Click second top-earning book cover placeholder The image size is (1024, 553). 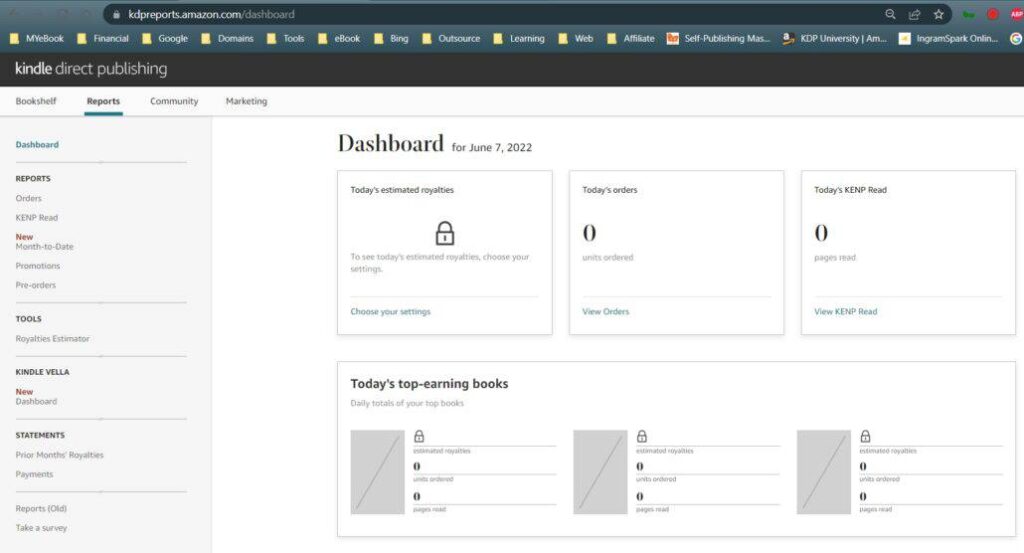(x=600, y=472)
